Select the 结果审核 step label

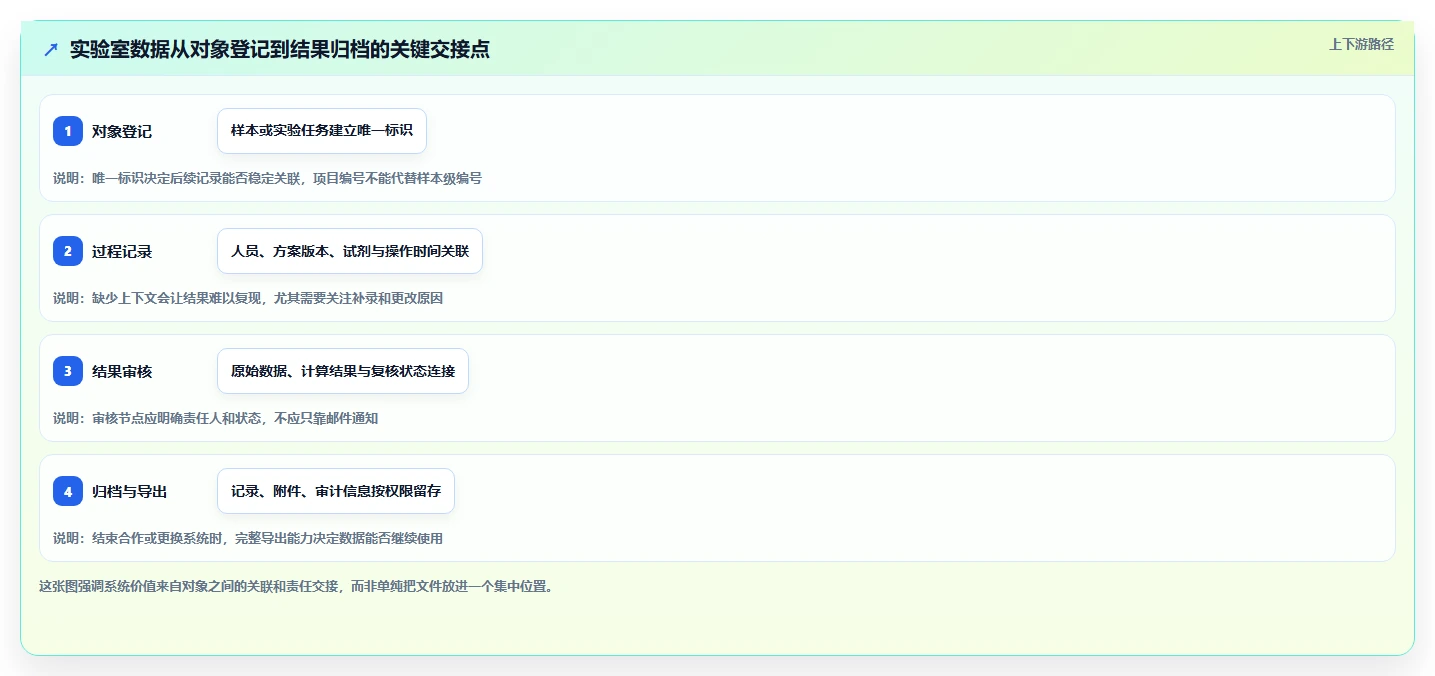click(x=122, y=371)
